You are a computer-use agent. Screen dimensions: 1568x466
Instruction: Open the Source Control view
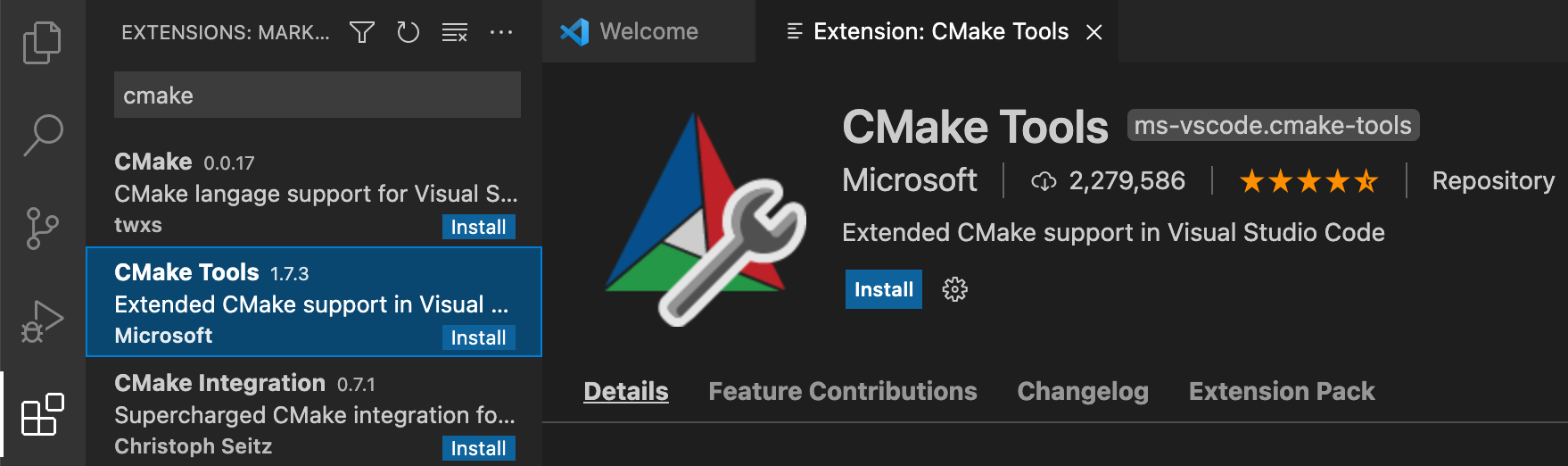[x=42, y=229]
